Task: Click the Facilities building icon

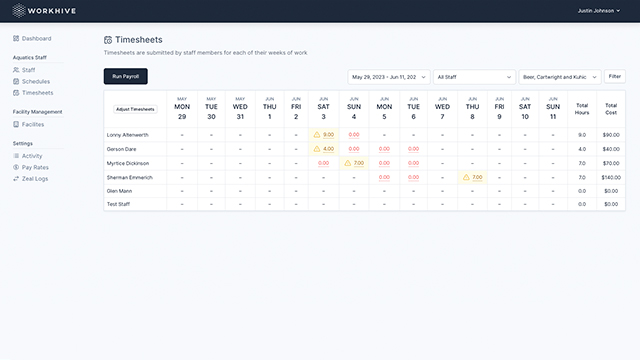Action: point(16,124)
